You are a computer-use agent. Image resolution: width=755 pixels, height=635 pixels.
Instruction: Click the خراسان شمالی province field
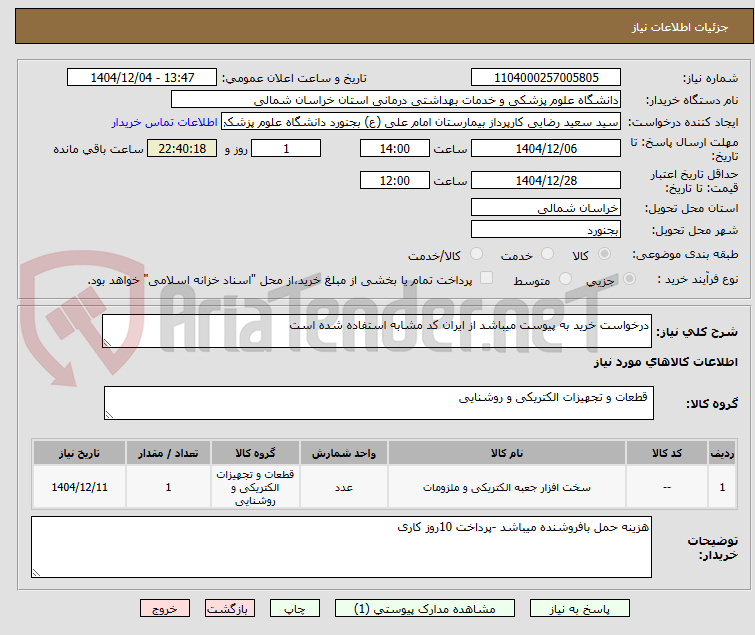coord(546,207)
